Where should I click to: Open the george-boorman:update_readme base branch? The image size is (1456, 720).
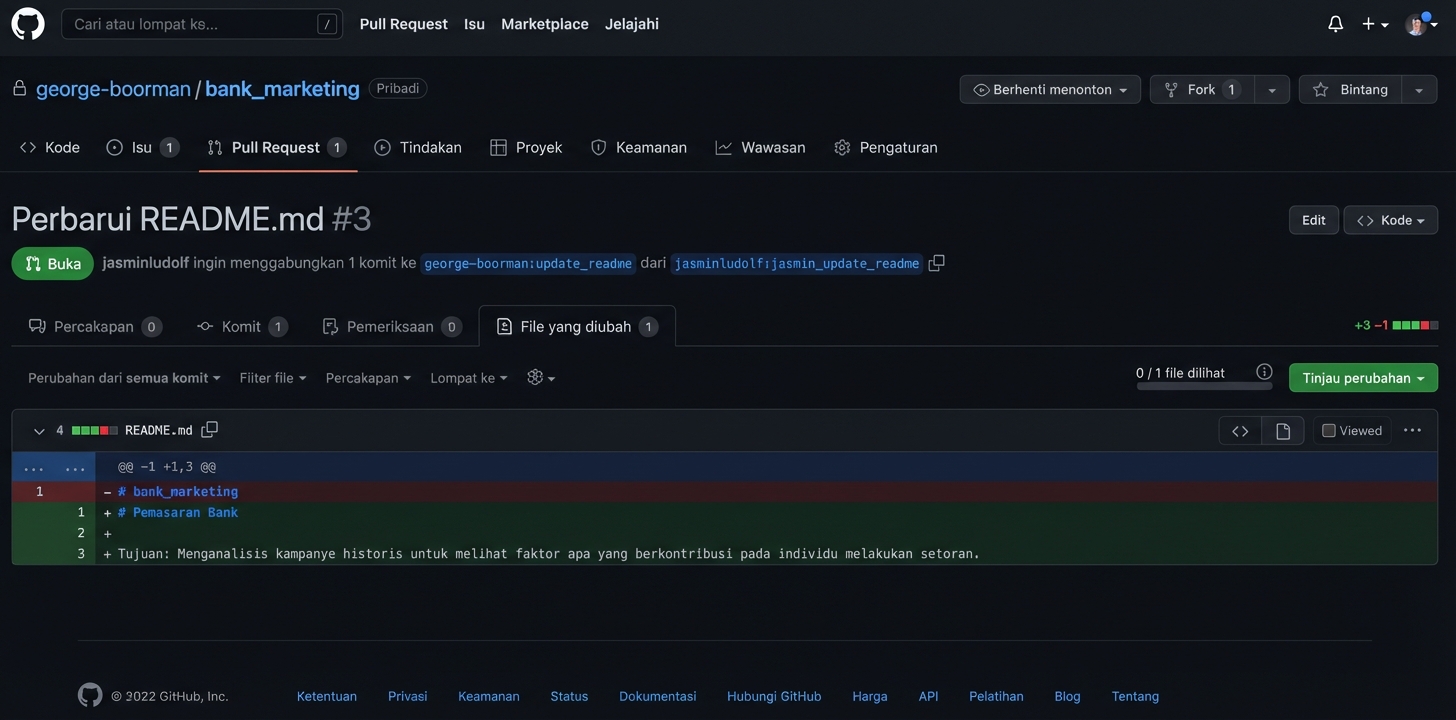pos(528,264)
